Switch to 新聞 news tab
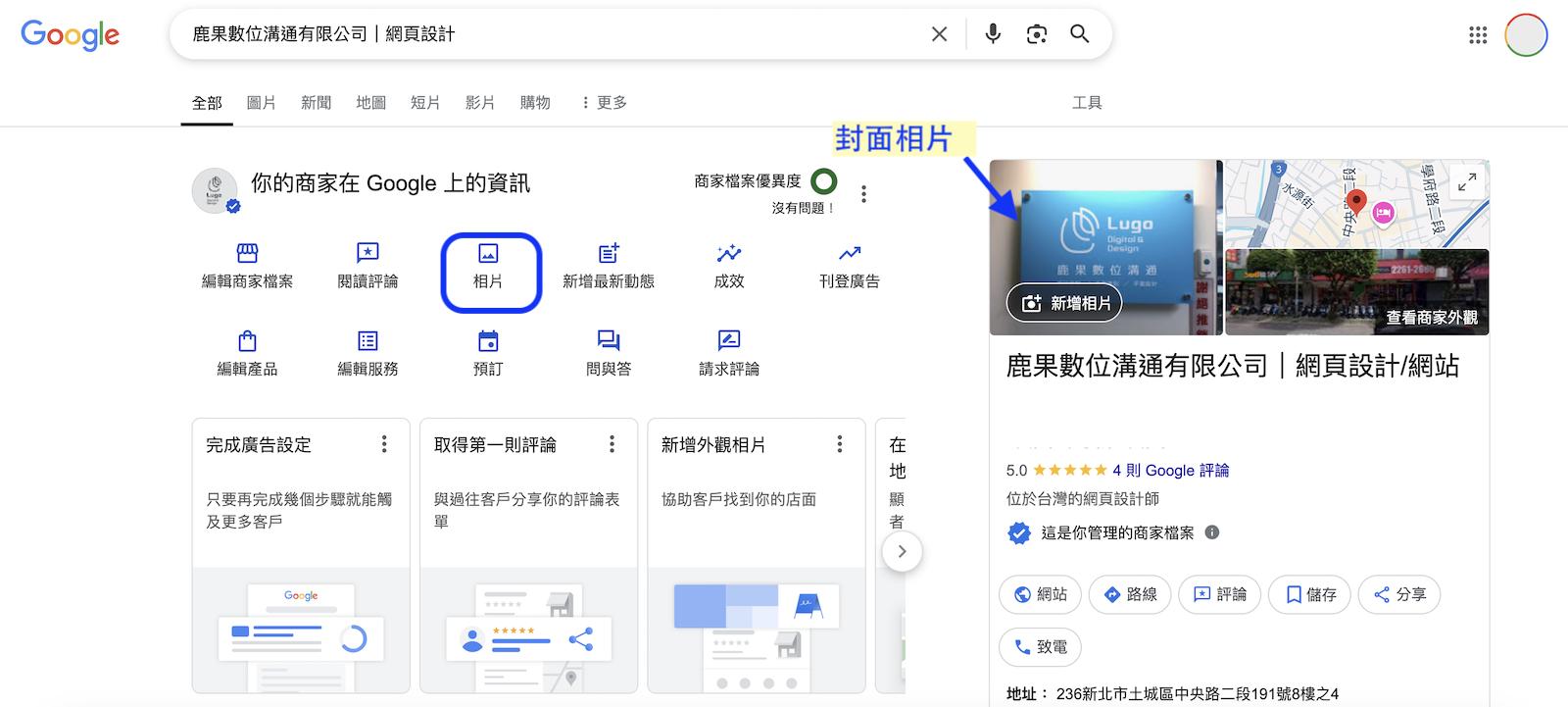 pos(316,103)
